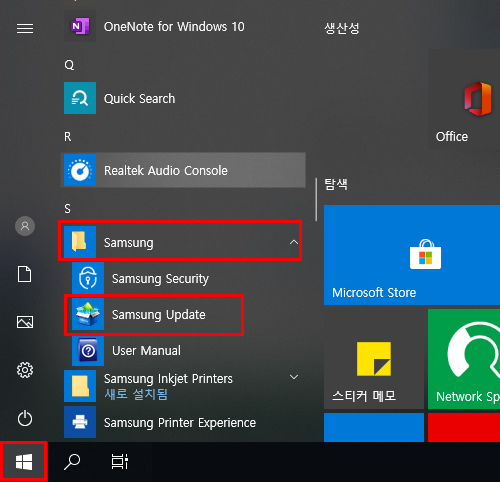Open Documents from the Start sidebar
The height and width of the screenshot is (482, 500).
(25, 274)
